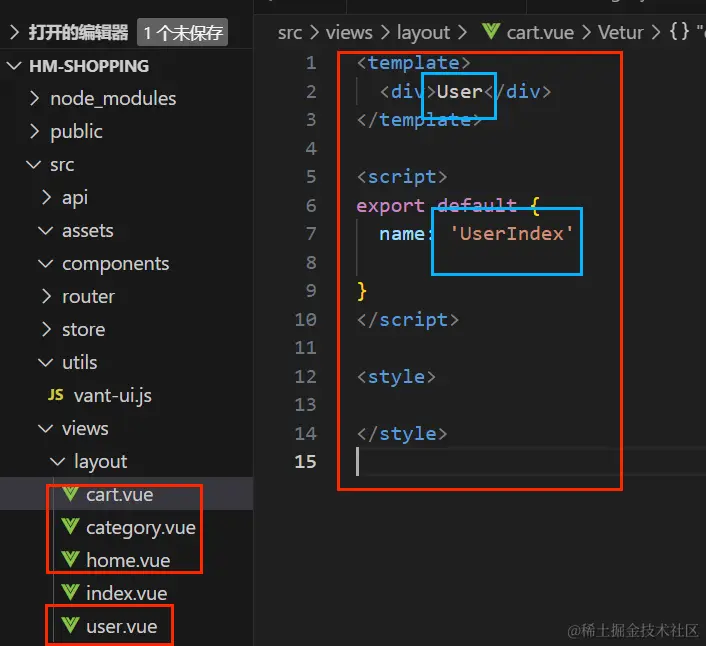Click the 打开的编辑器 section title
Viewport: 706px width, 646px height.
click(x=78, y=32)
